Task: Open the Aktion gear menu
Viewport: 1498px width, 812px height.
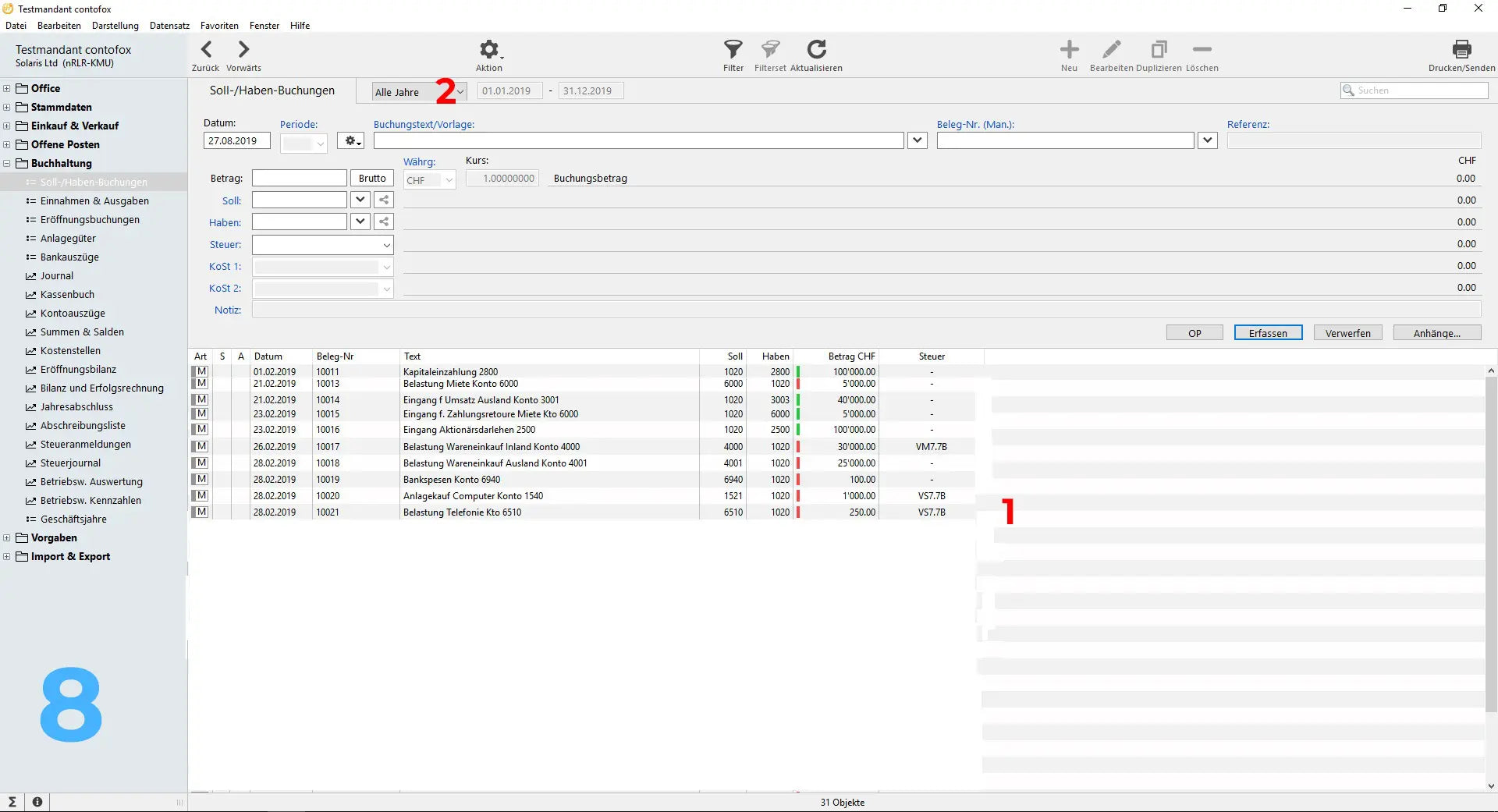Action: (489, 50)
